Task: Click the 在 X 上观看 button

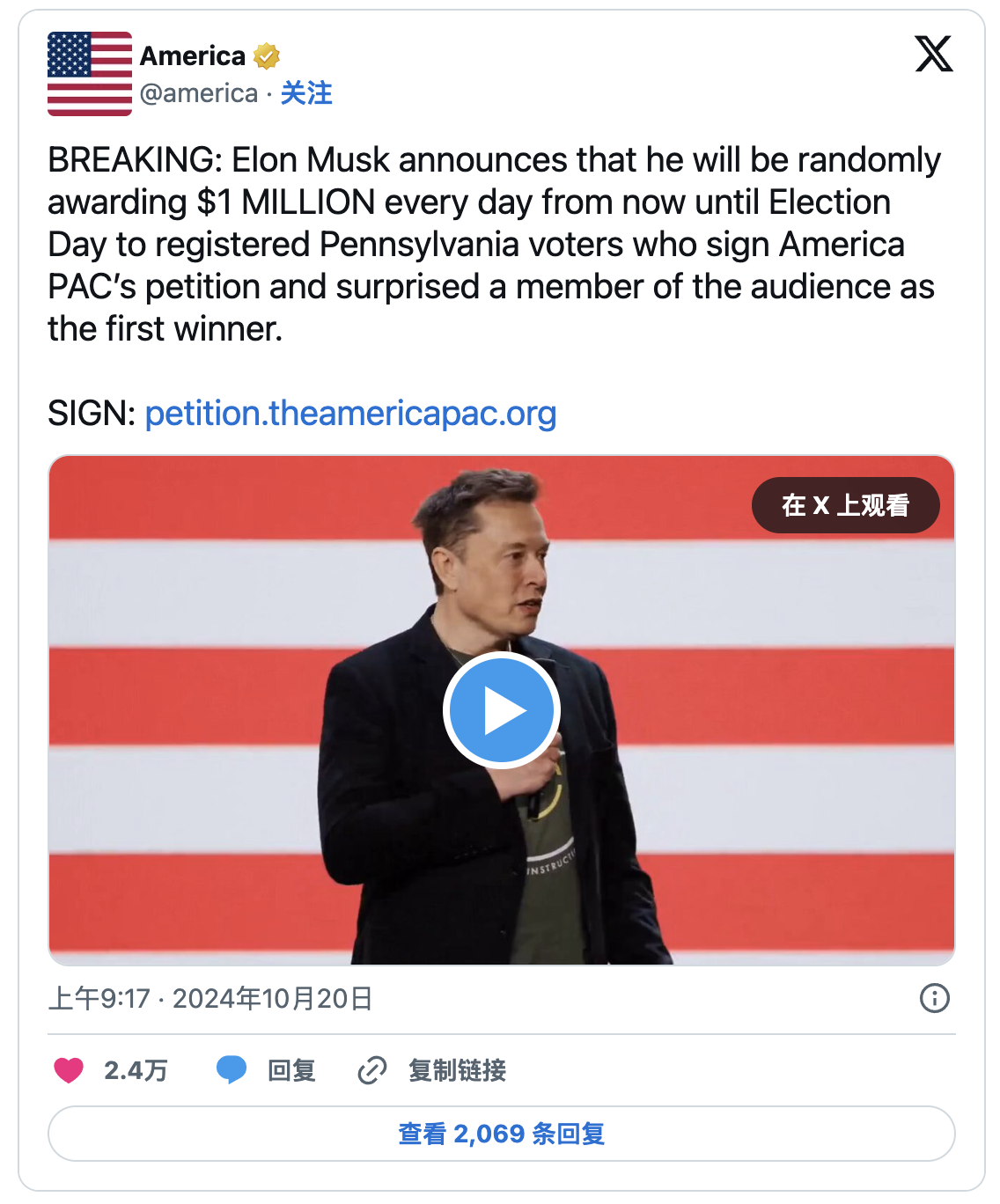Action: (x=845, y=505)
